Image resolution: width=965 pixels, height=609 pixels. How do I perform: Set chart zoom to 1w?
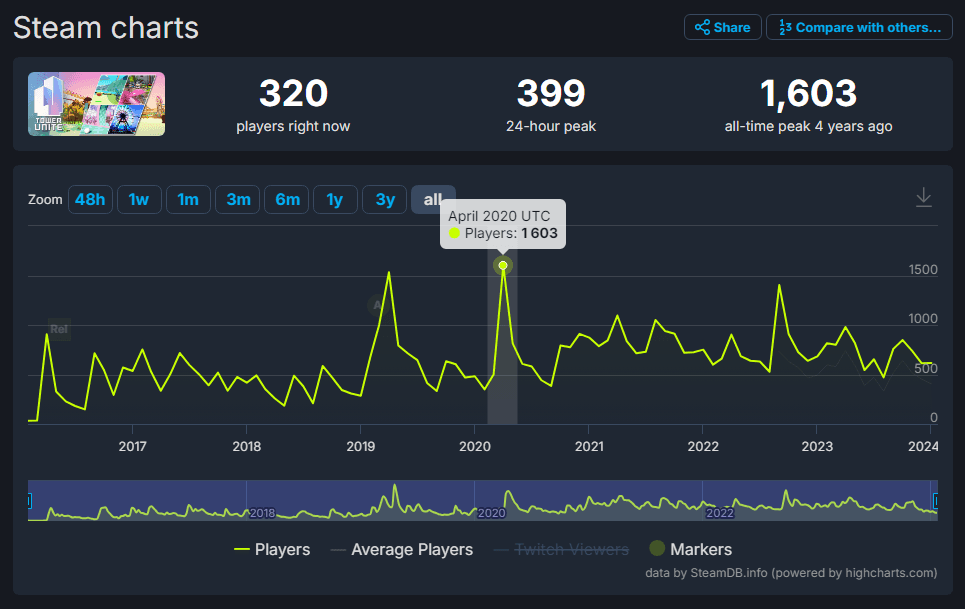click(139, 199)
